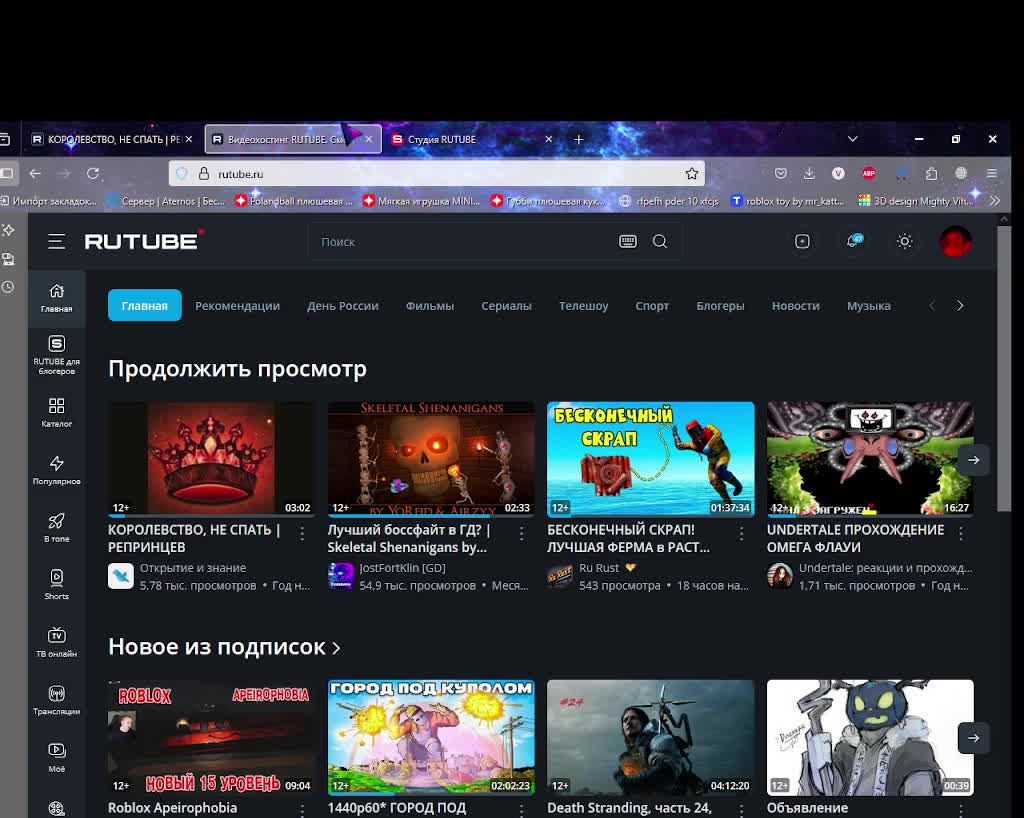Toggle the light/dark theme sun icon

(x=904, y=242)
